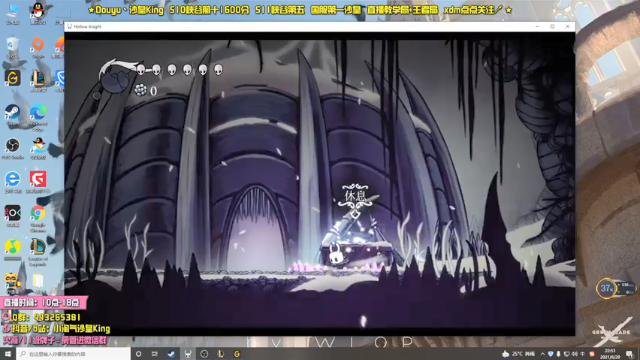This screenshot has height=360, width=640.
Task: Open the OBS icon in the taskbar
Action: [x=204, y=354]
